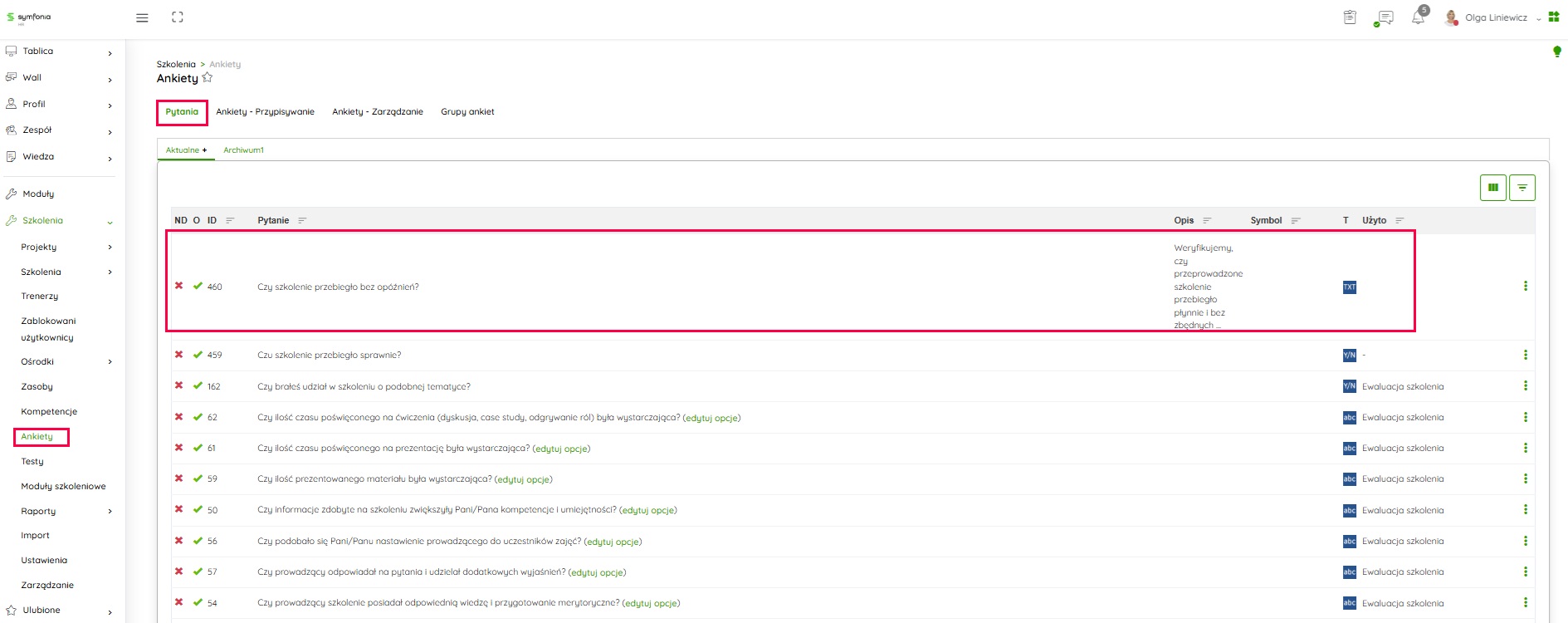Open the notifications bell

coord(1418,17)
